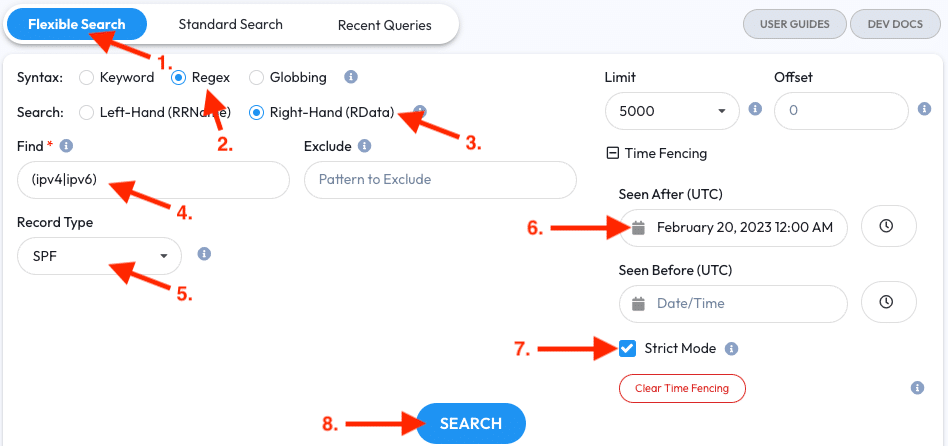Click the info icon next to Strict Mode

[732, 349]
